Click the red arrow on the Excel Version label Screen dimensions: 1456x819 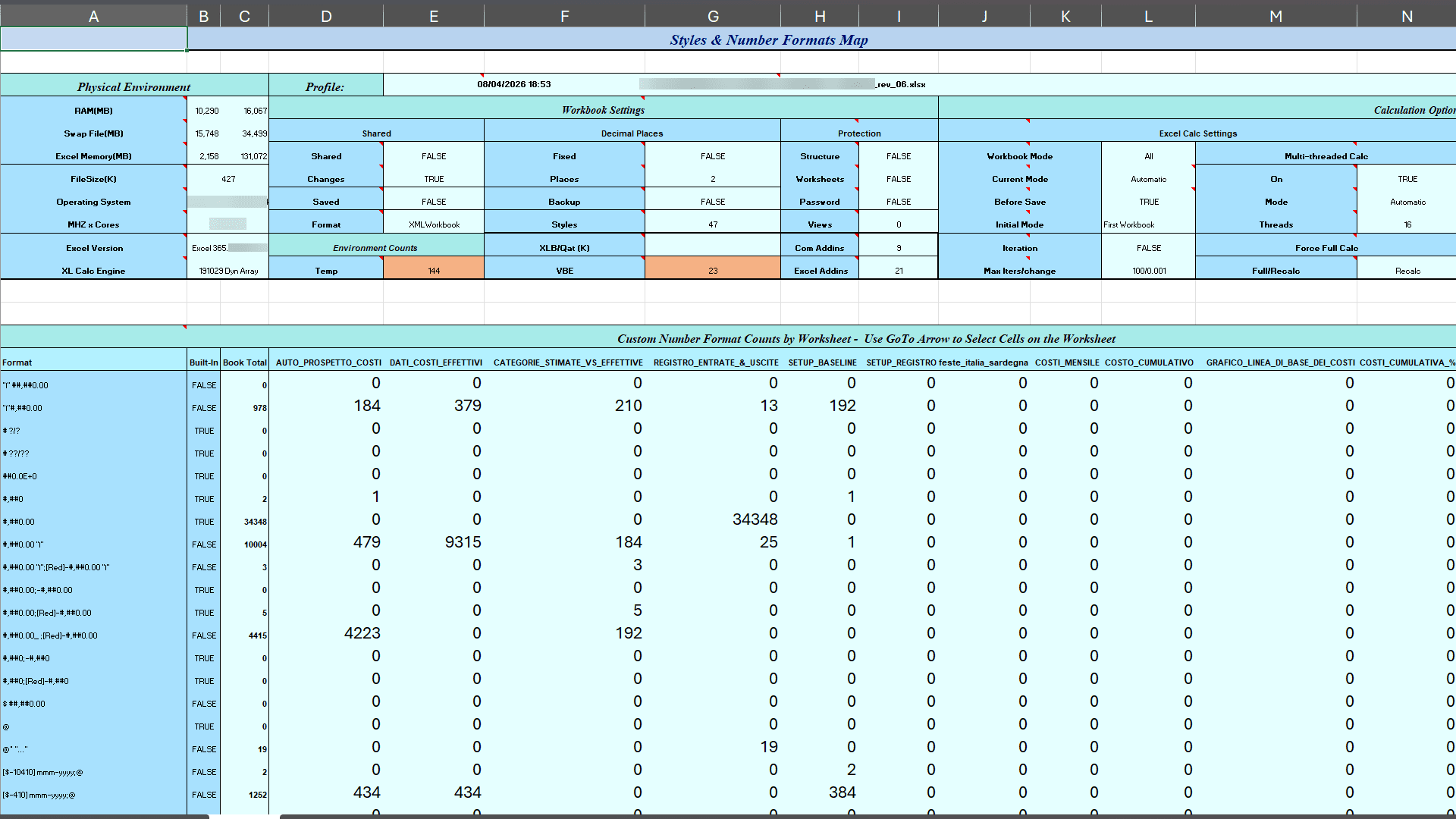click(x=186, y=234)
